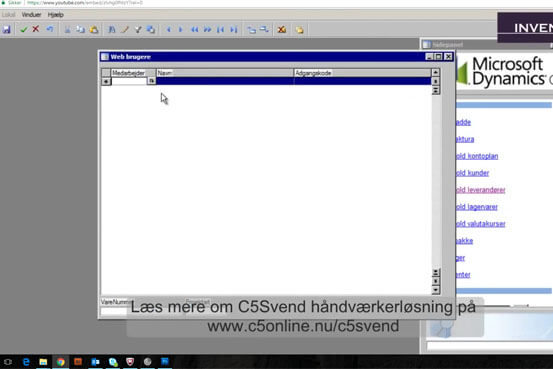Jump a page back with double left arrow

pyautogui.click(x=194, y=30)
